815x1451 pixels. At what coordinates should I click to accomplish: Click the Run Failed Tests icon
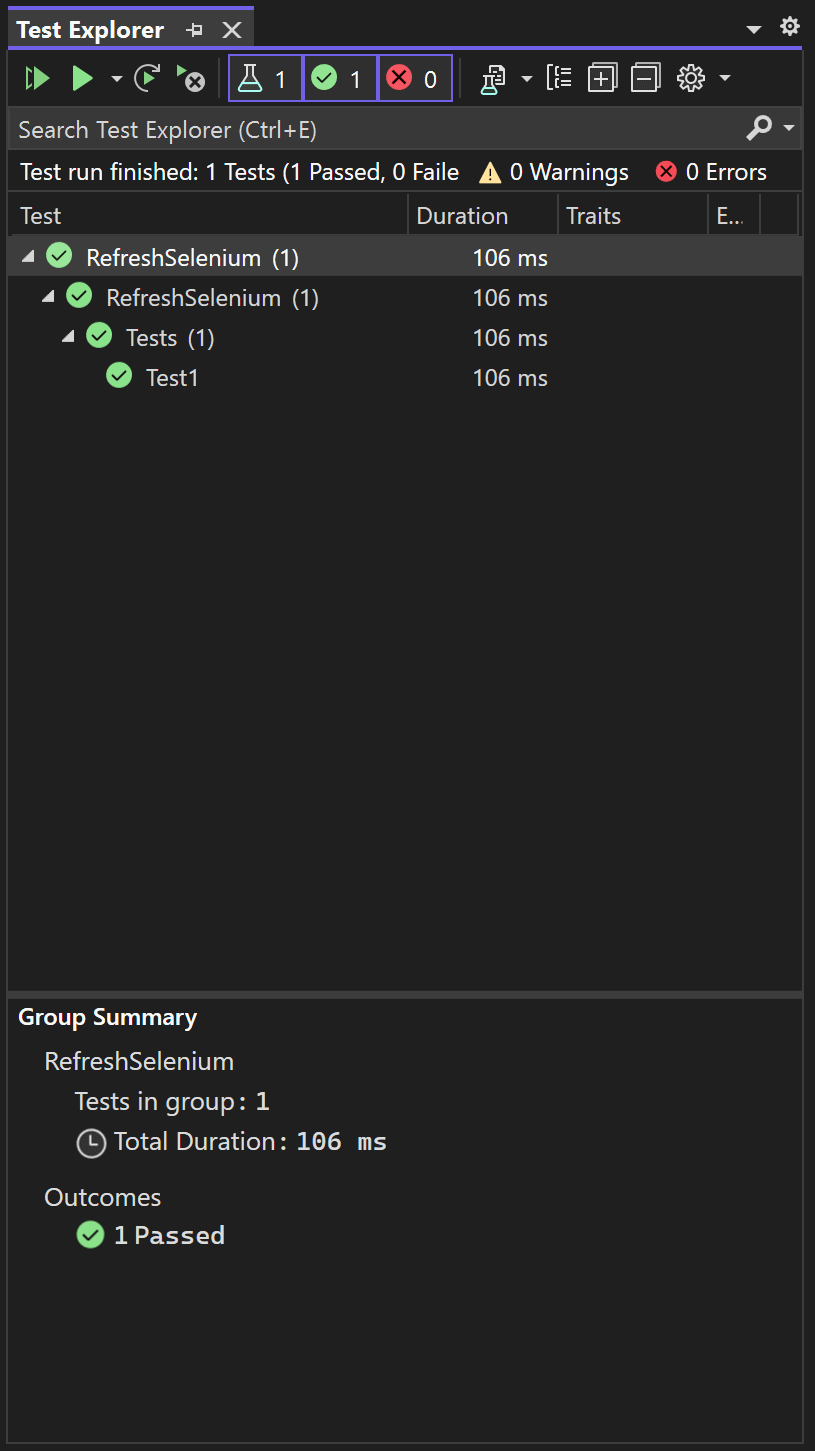pos(189,78)
